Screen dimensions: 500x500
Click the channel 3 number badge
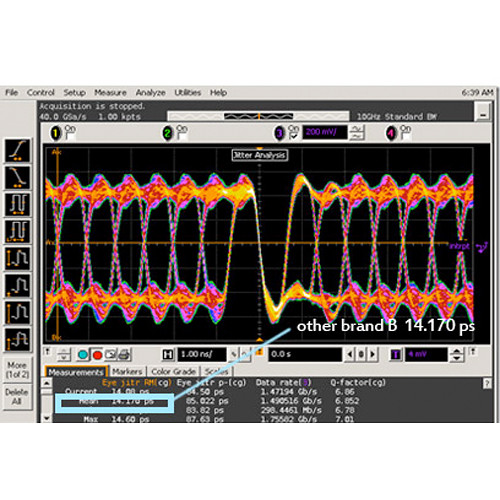pyautogui.click(x=279, y=133)
